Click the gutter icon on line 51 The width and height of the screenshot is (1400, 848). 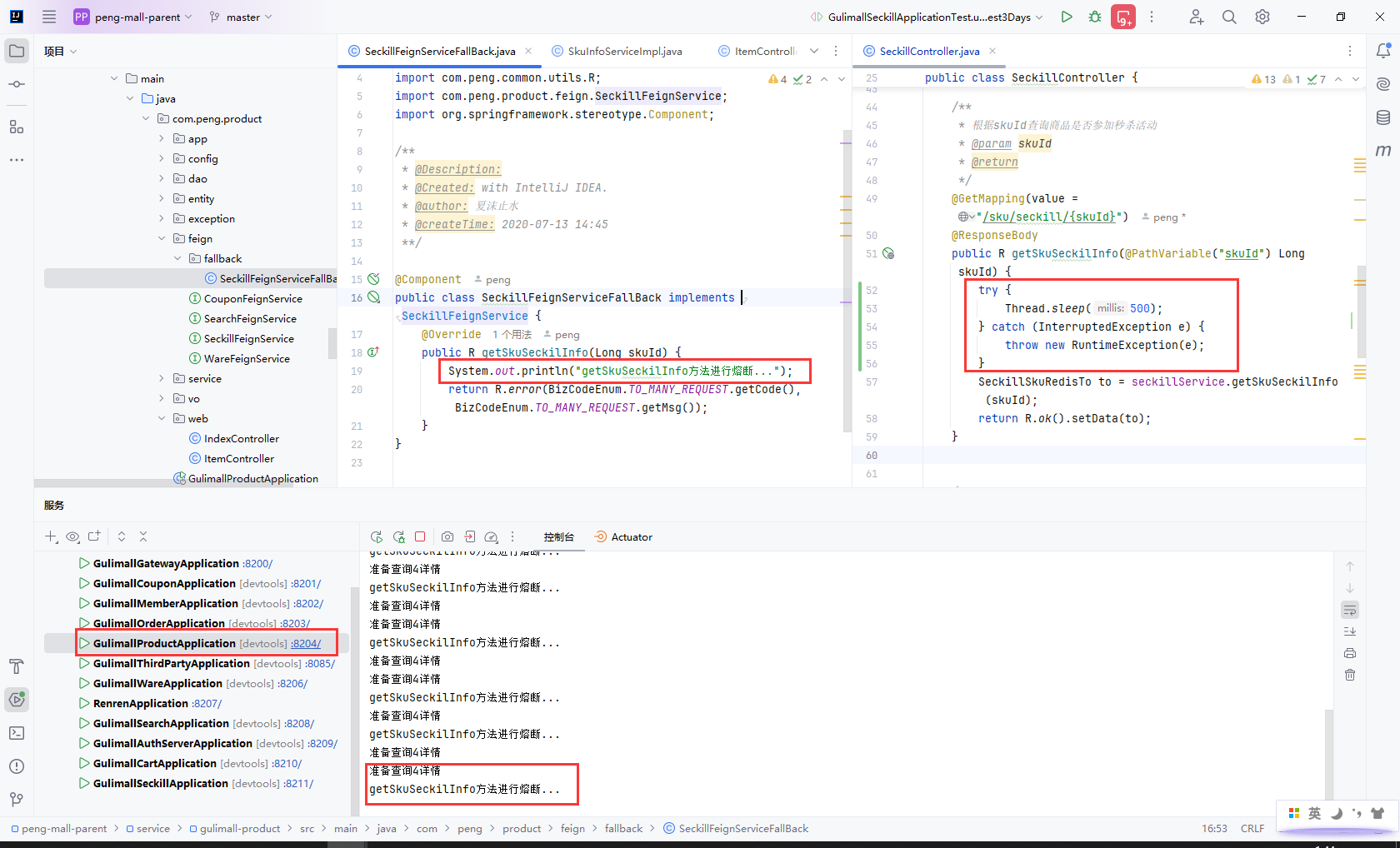888,254
